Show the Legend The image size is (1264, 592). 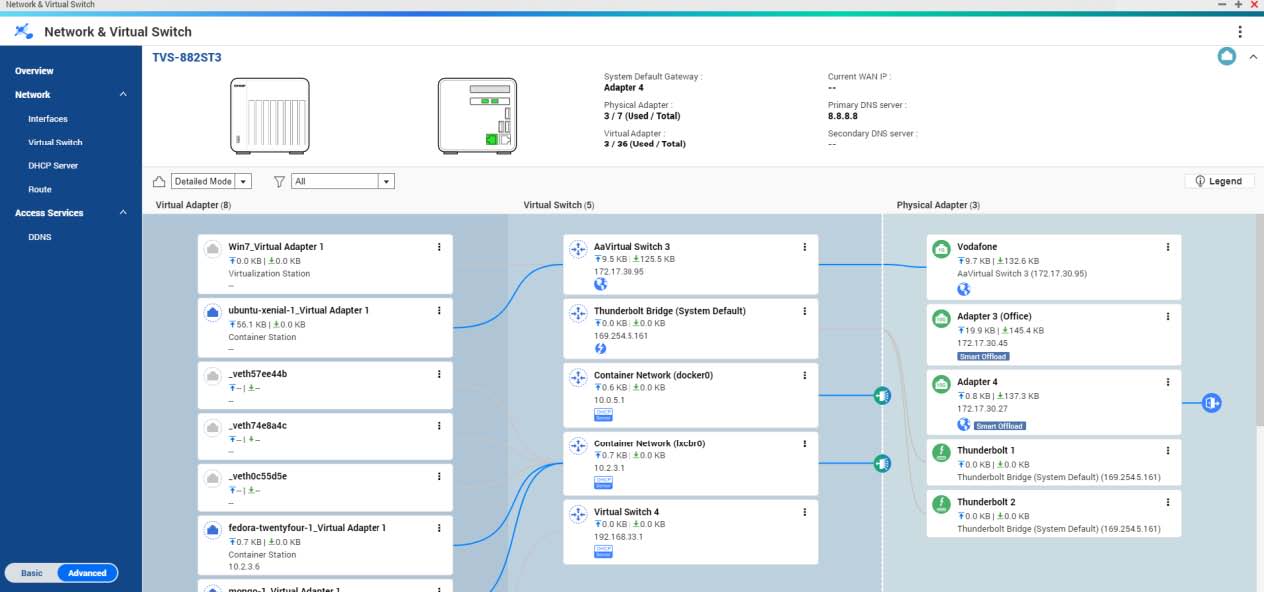tap(1218, 181)
